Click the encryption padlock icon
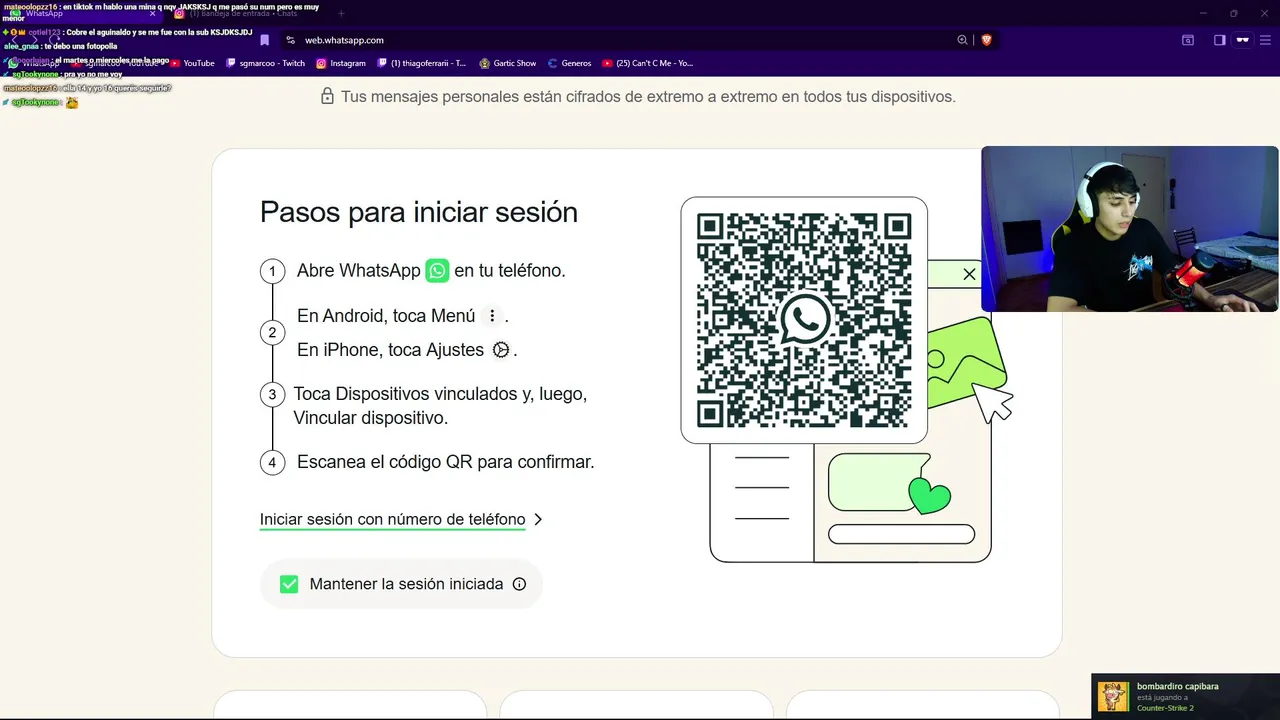This screenshot has height=720, width=1280. coord(327,97)
